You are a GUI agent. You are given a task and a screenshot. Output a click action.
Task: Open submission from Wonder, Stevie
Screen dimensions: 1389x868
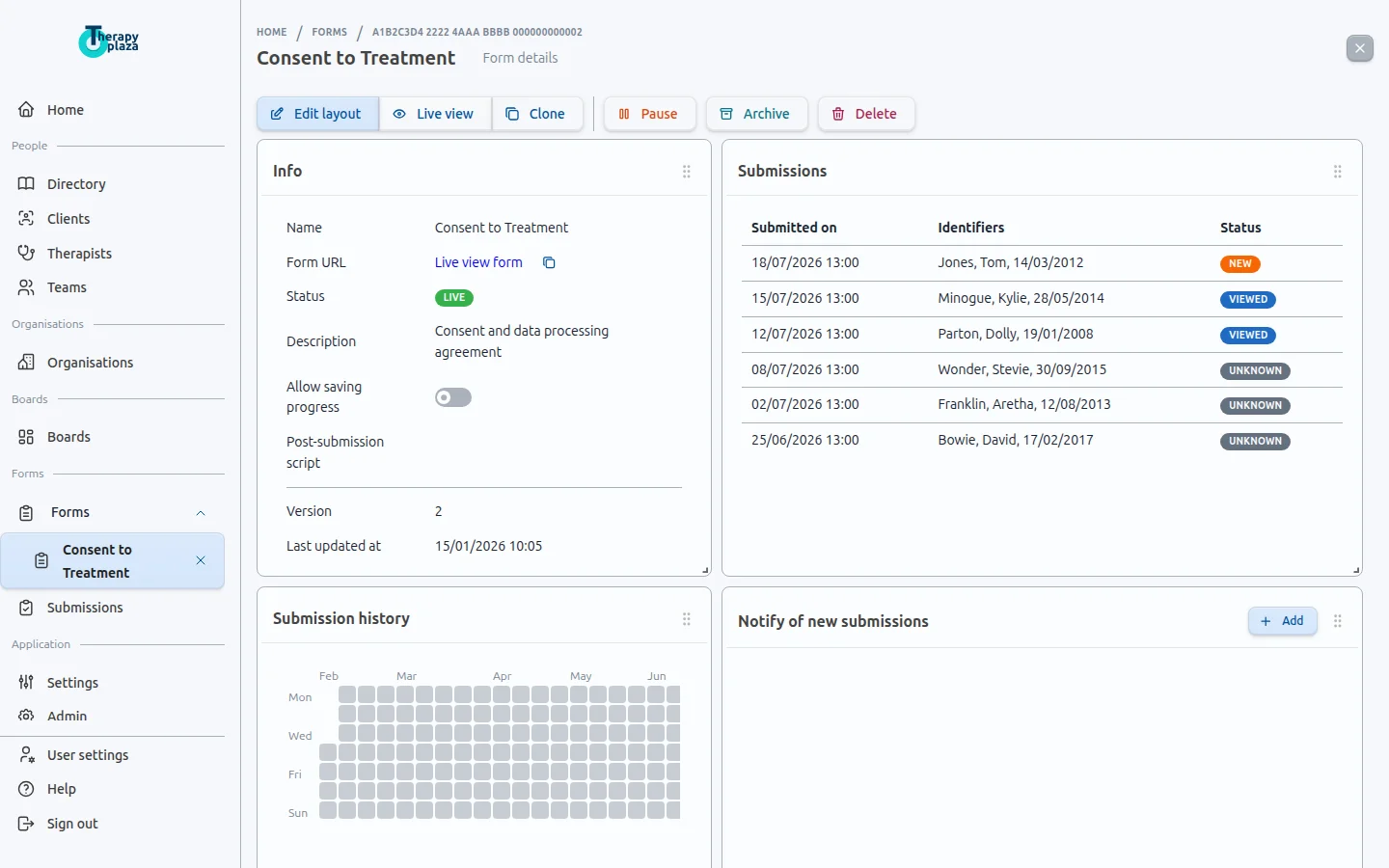pos(1042,370)
